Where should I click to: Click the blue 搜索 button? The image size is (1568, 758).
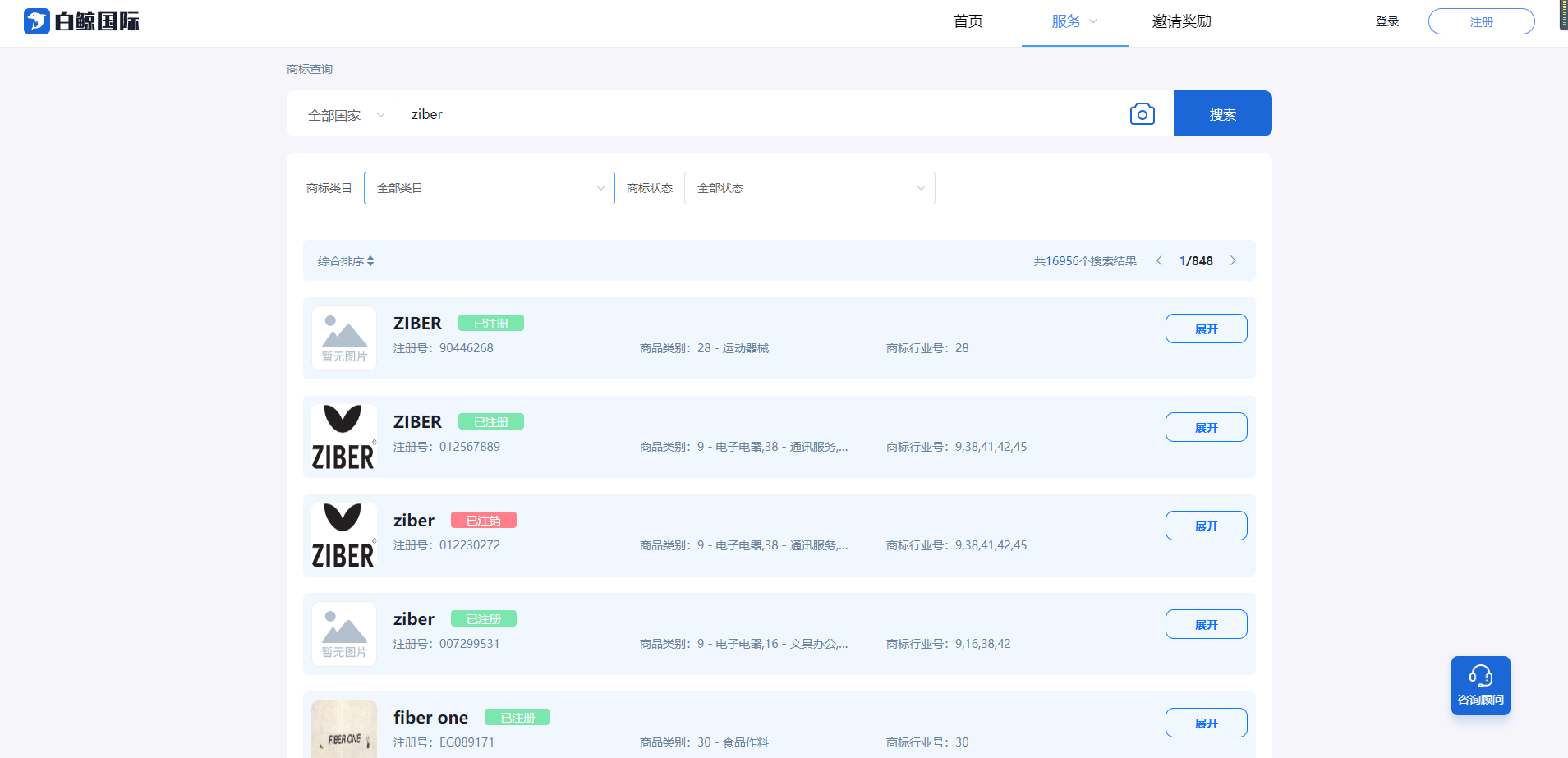[x=1222, y=113]
